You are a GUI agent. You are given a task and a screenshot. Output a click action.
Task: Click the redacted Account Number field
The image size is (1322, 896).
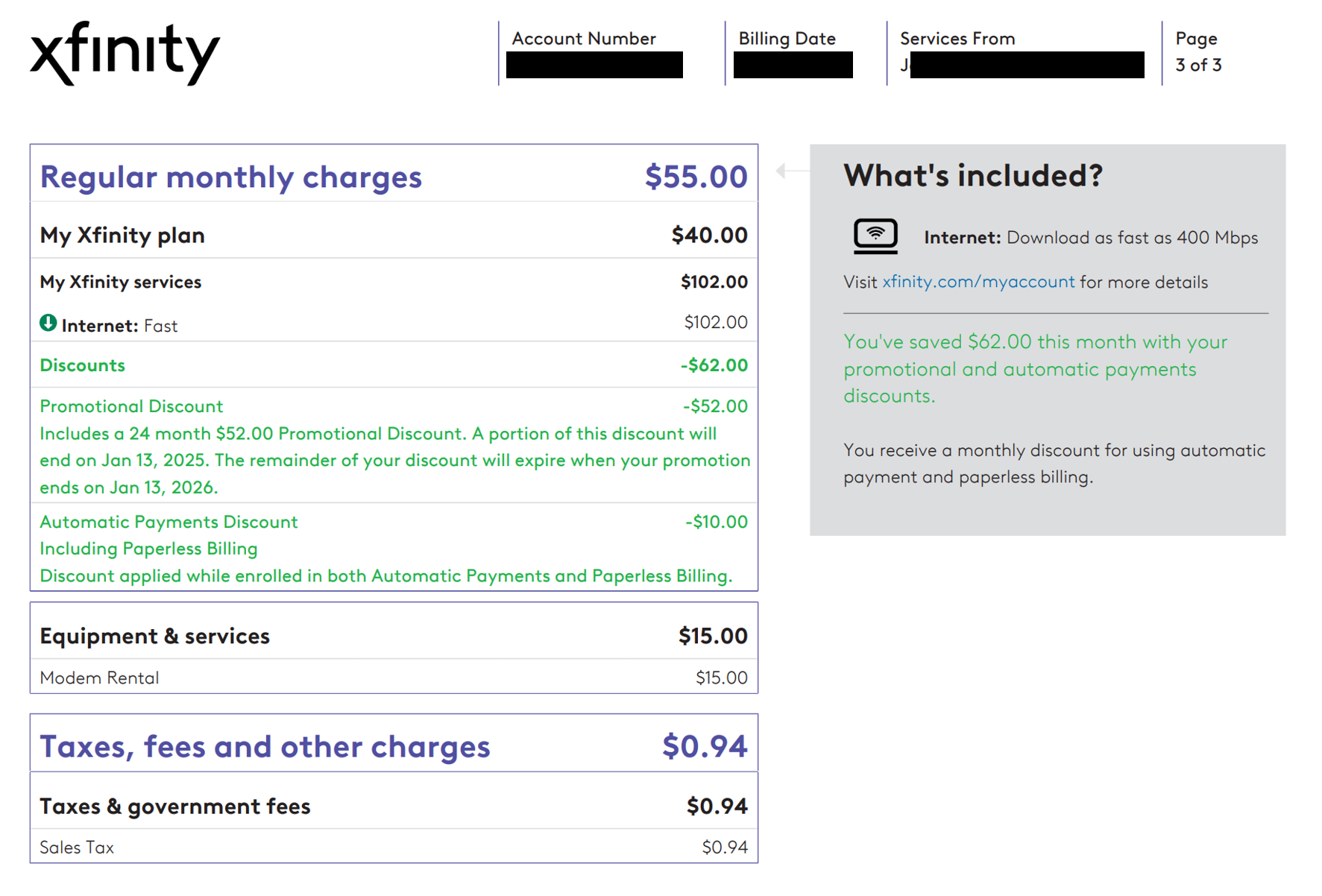[594, 65]
